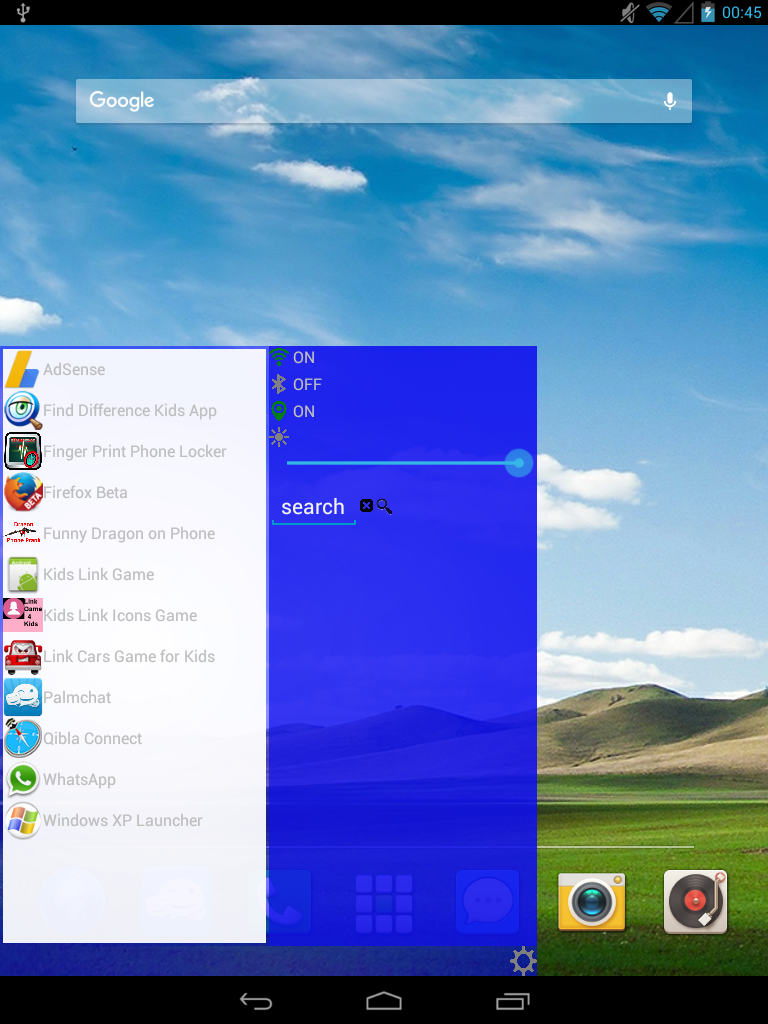Select the Palmchat list label
Viewport: 768px width, 1024px height.
click(x=77, y=697)
